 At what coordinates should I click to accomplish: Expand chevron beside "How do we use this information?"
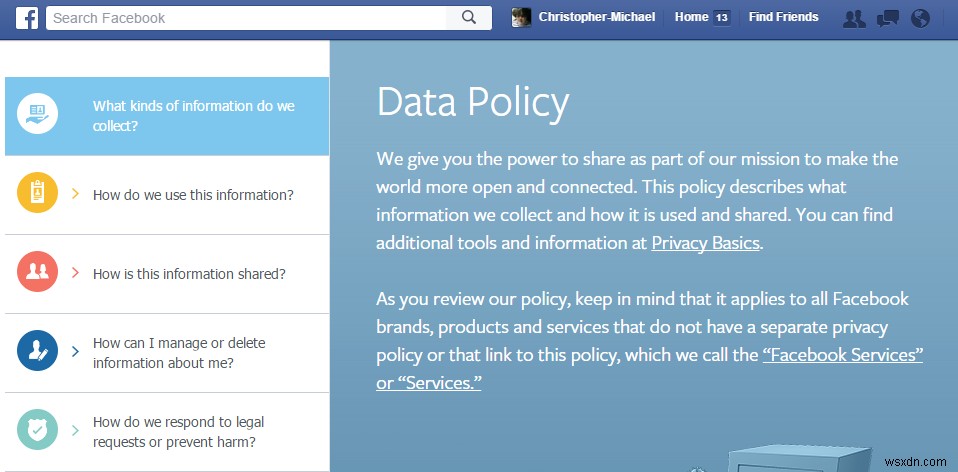(x=76, y=194)
